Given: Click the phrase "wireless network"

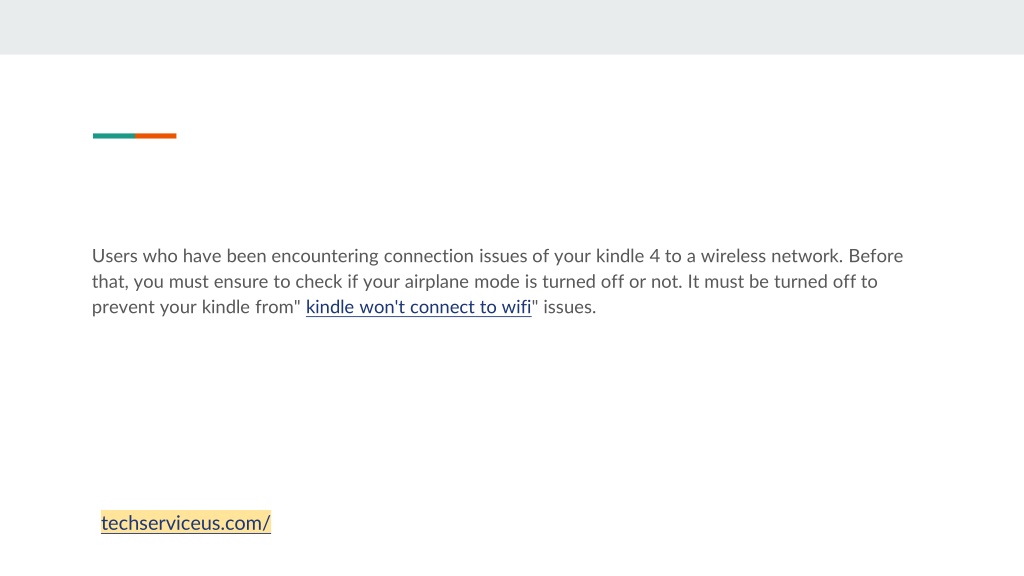Looking at the screenshot, I should click(771, 256).
